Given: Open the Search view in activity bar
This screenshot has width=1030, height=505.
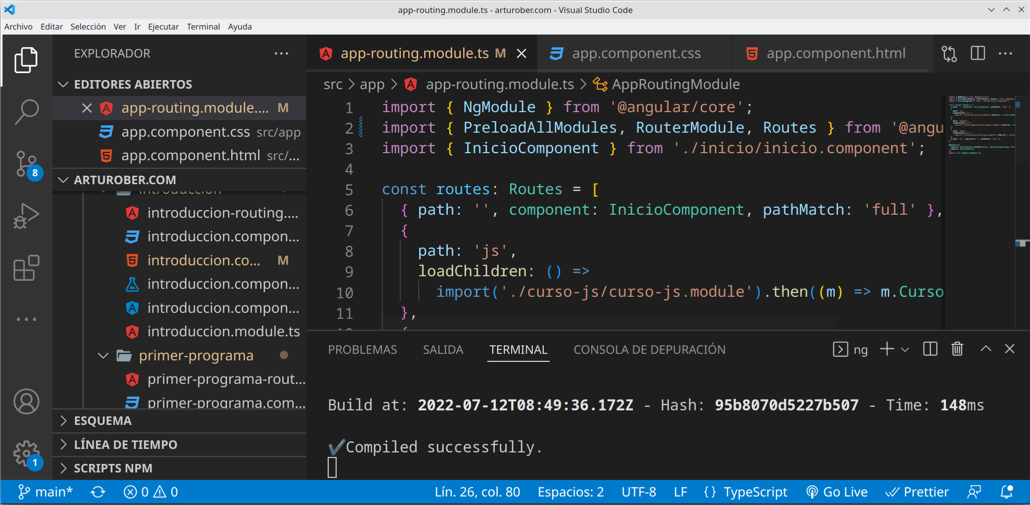Looking at the screenshot, I should pyautogui.click(x=27, y=111).
